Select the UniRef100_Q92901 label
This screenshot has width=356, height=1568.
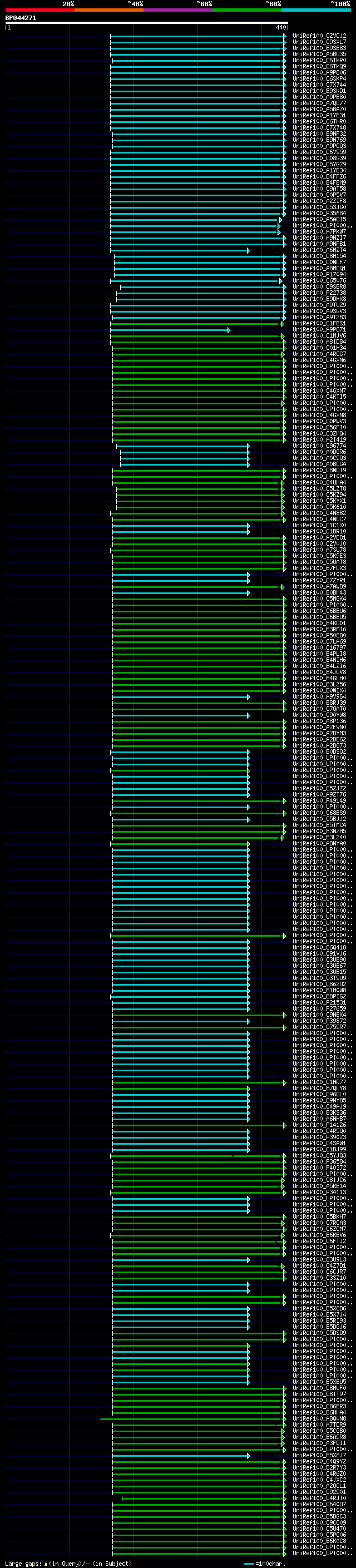coord(319,1492)
